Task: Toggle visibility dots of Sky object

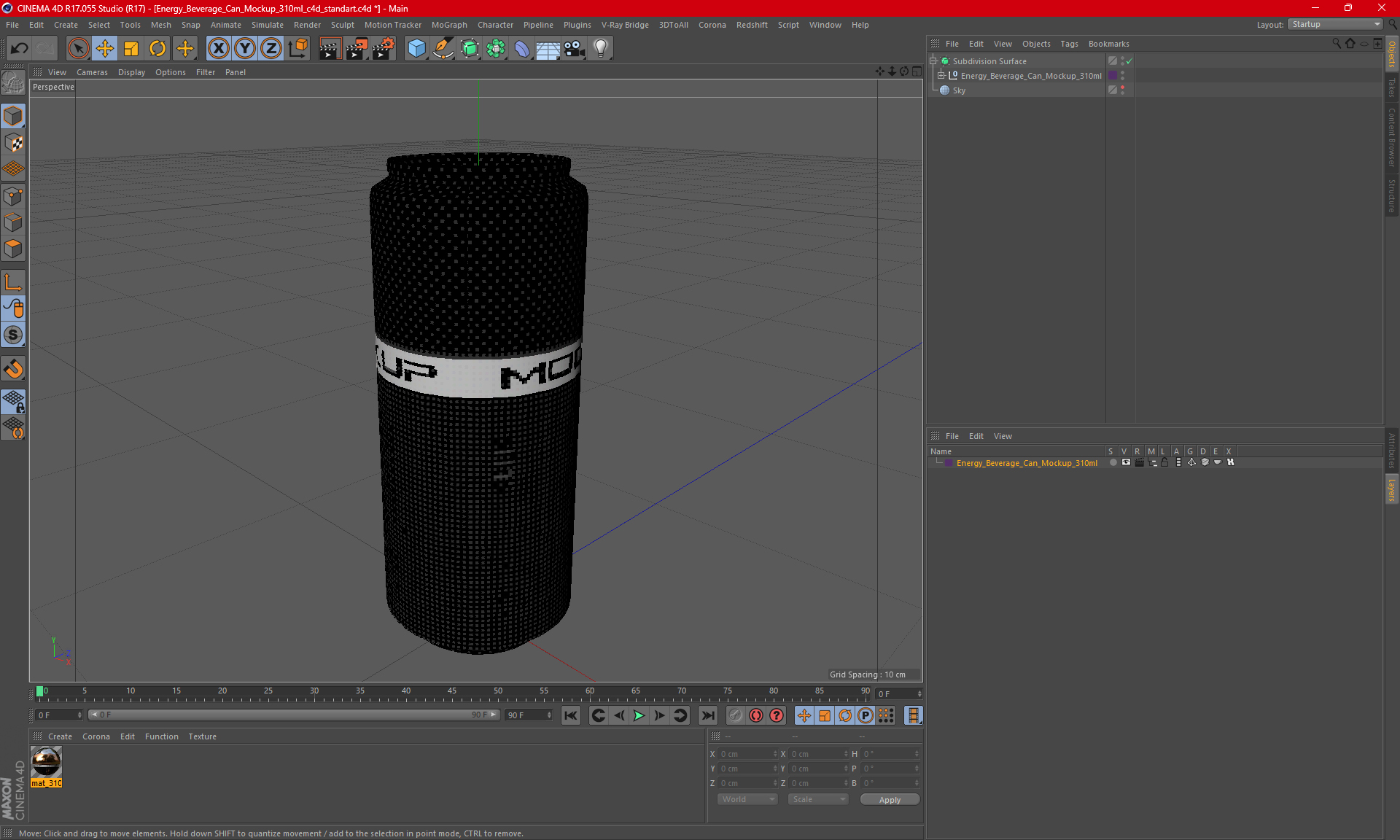Action: pyautogui.click(x=1123, y=90)
